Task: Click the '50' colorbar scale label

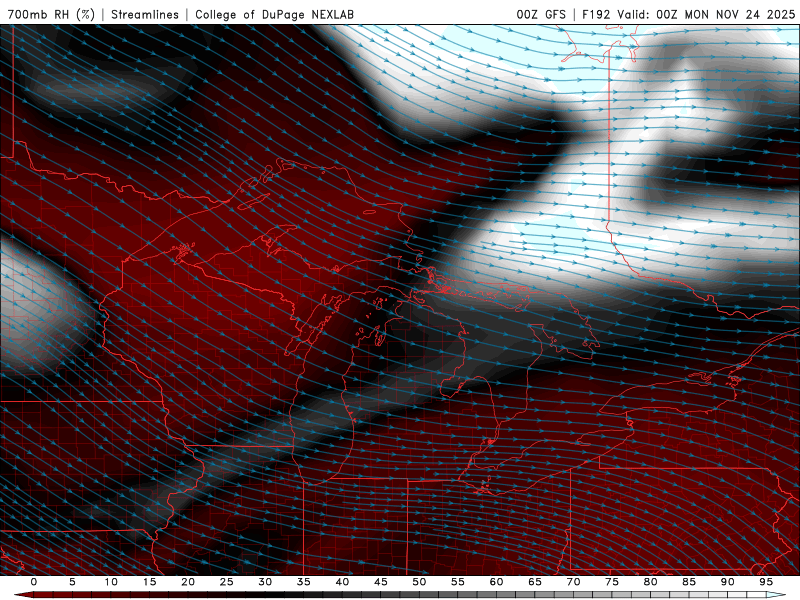Action: click(419, 582)
